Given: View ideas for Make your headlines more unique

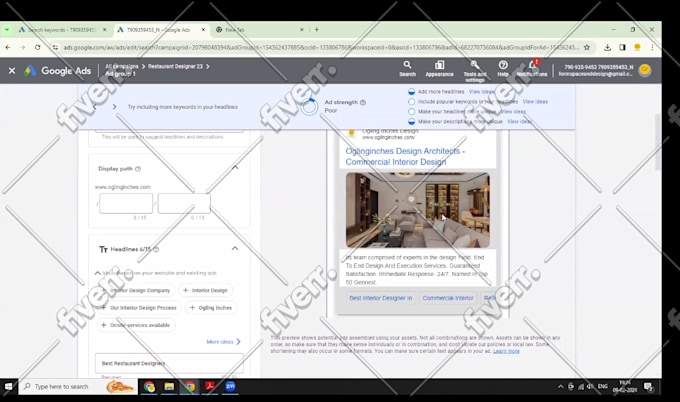Looking at the screenshot, I should pyautogui.click(x=513, y=111).
